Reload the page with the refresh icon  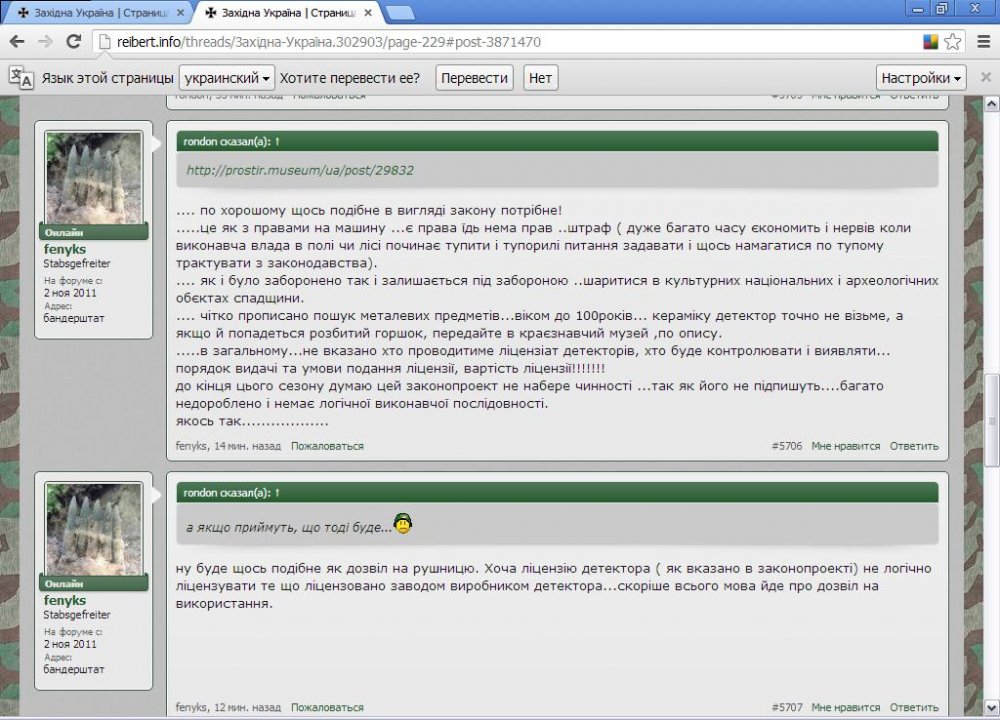click(73, 41)
